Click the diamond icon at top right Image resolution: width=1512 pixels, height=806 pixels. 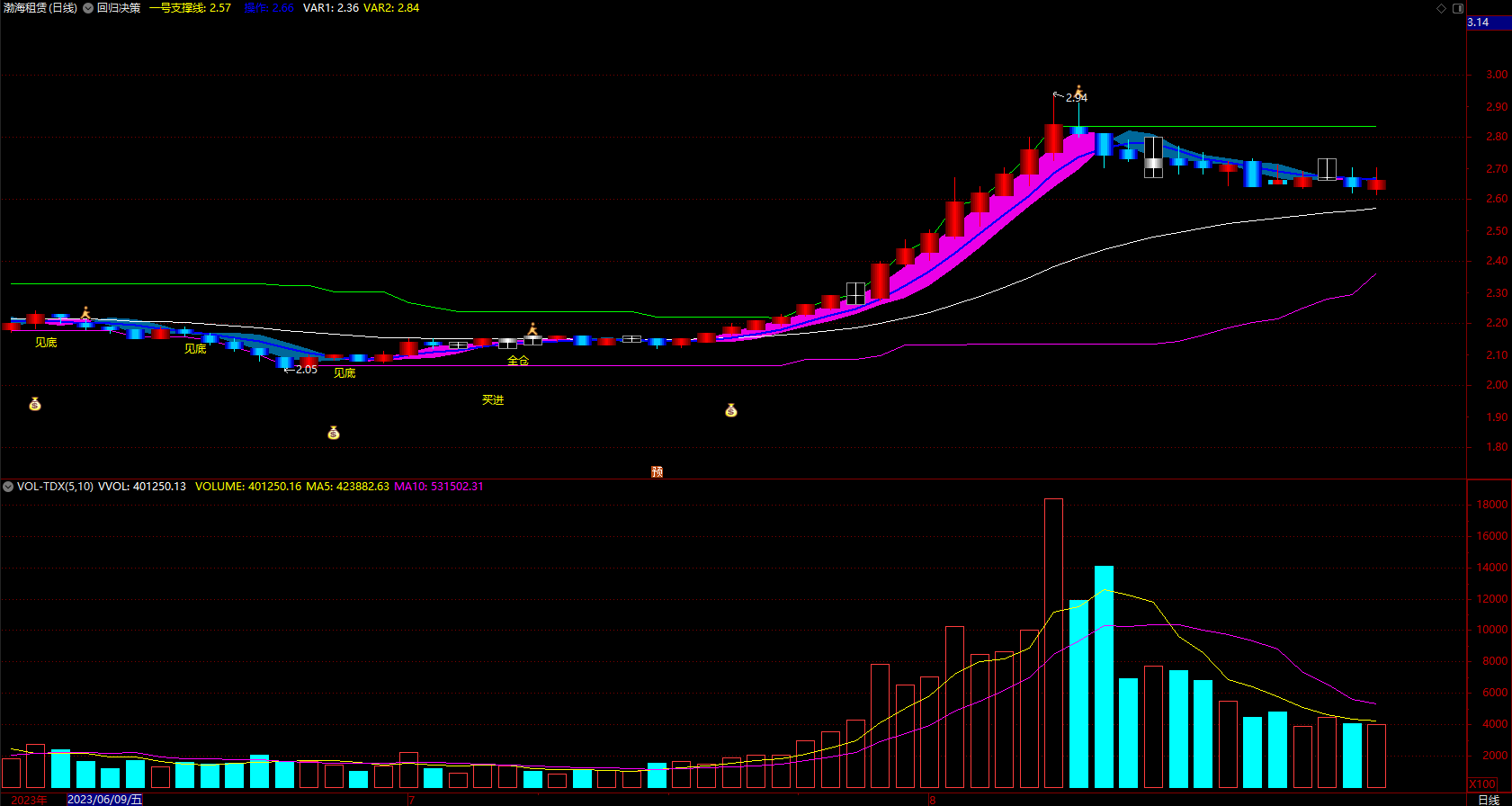coord(1441,8)
